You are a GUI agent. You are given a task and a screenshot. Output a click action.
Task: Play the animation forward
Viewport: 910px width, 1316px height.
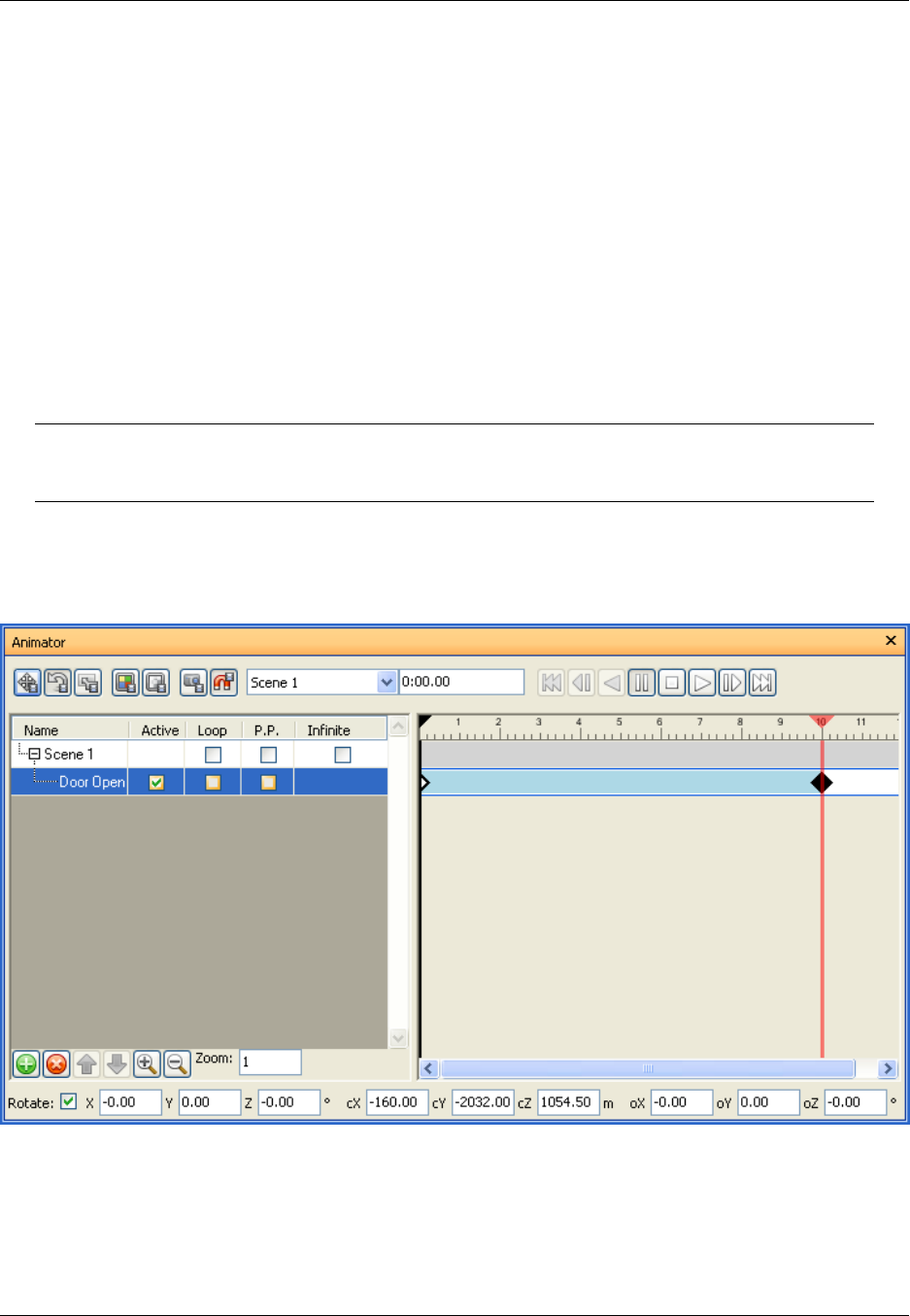pos(701,683)
